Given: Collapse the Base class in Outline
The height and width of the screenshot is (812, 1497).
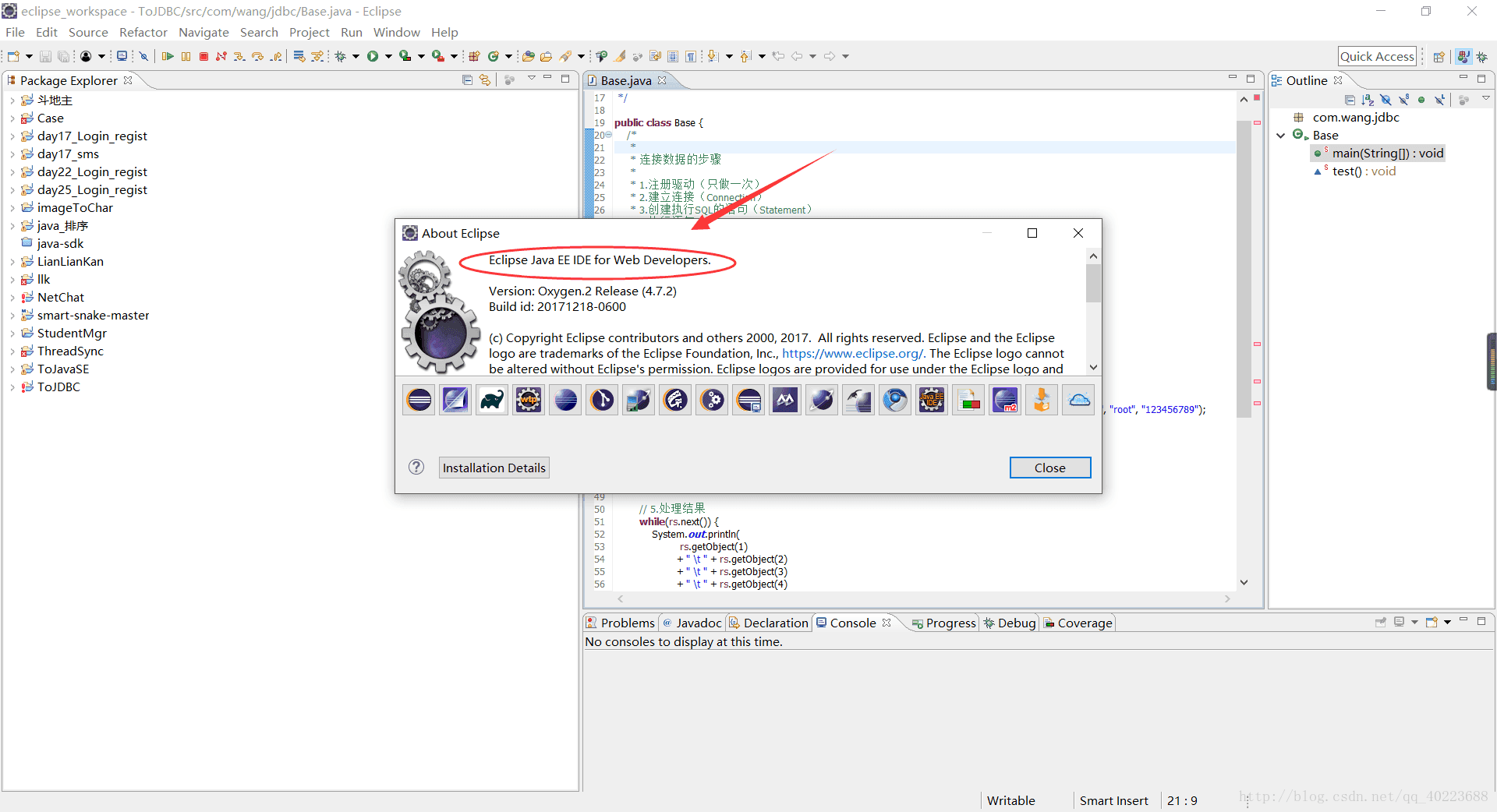Looking at the screenshot, I should pos(1280,136).
